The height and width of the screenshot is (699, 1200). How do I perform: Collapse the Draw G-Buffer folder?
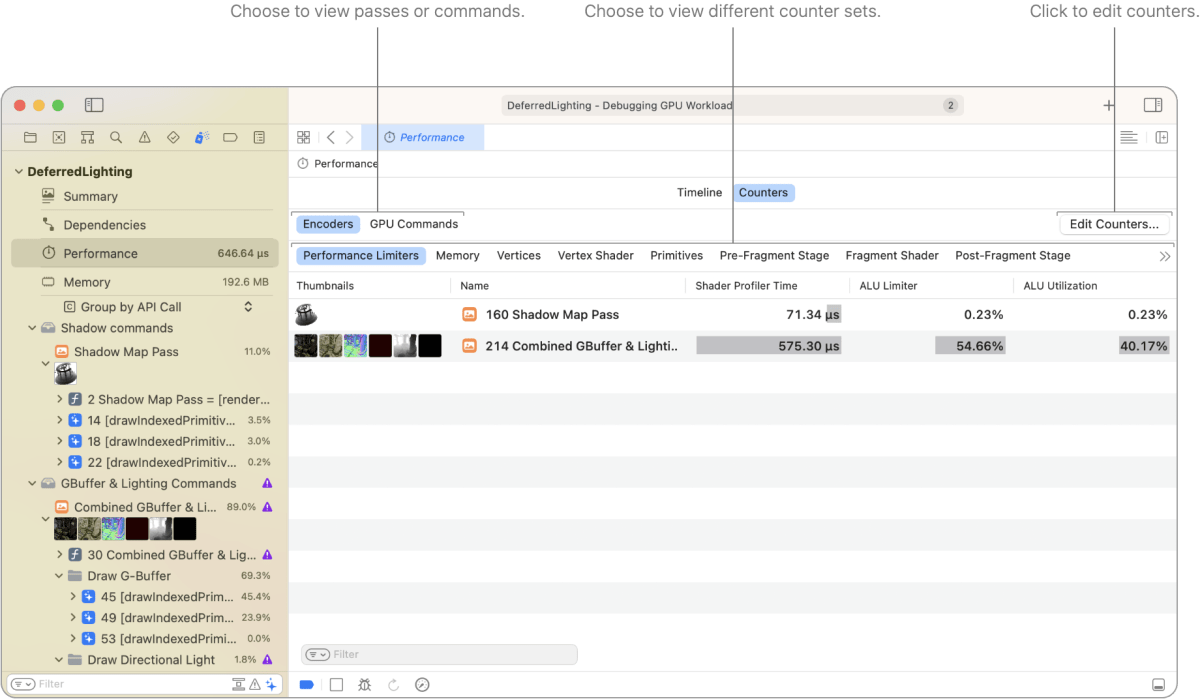(x=60, y=576)
